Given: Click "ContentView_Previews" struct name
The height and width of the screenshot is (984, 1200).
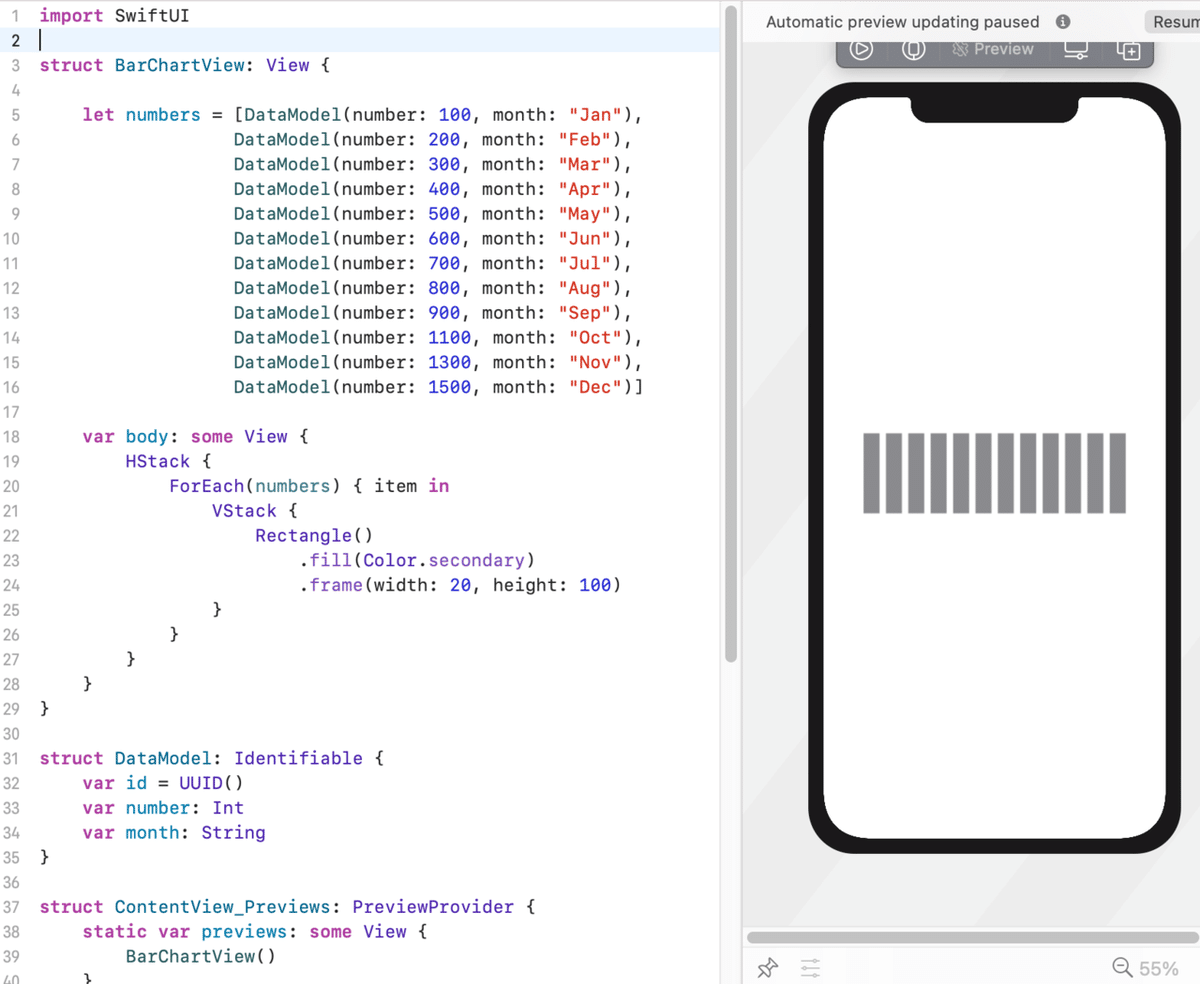Looking at the screenshot, I should (222, 907).
